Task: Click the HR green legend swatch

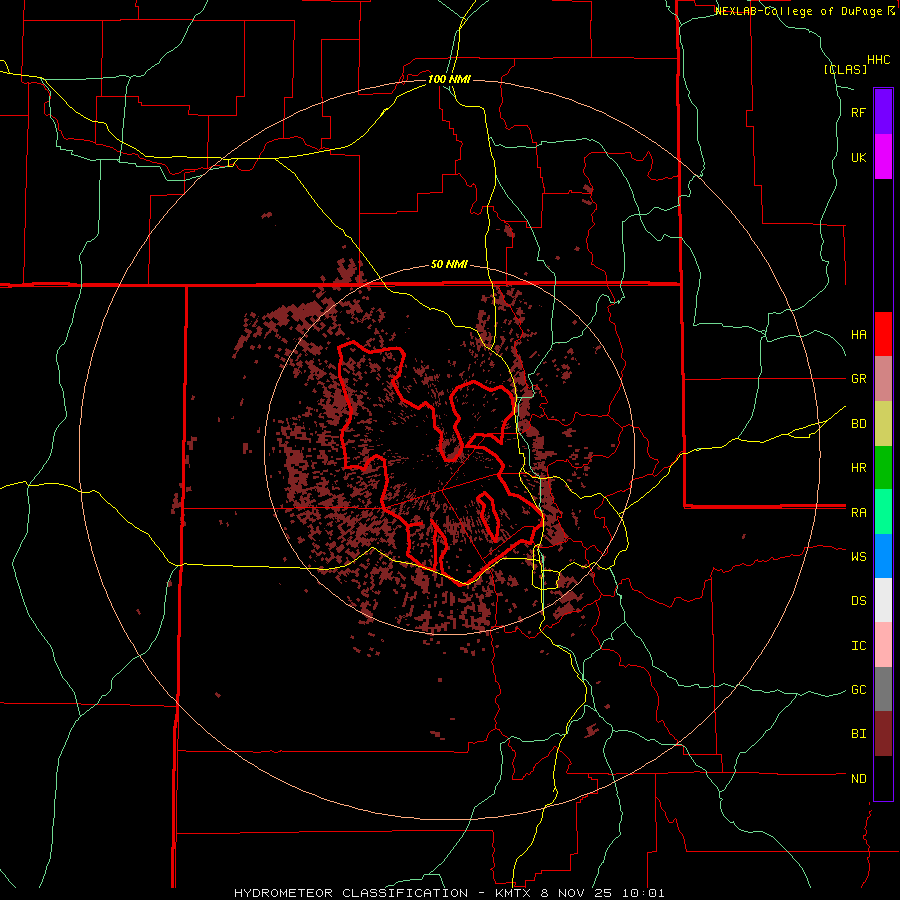Action: tap(883, 468)
